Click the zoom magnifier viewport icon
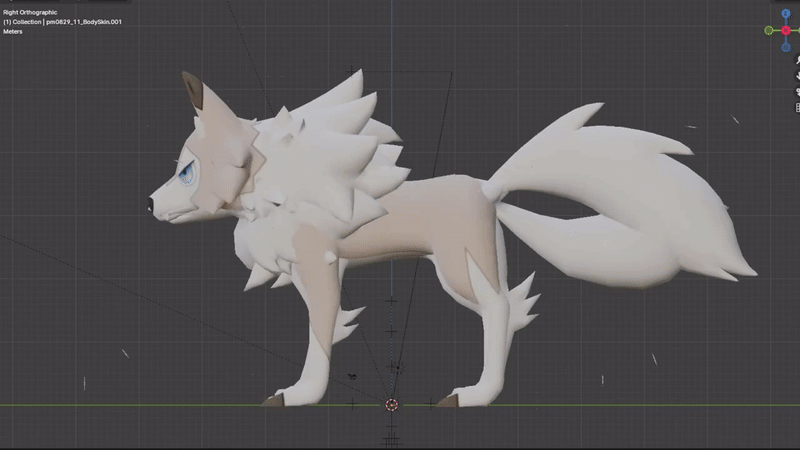800x450 pixels. pos(797,62)
